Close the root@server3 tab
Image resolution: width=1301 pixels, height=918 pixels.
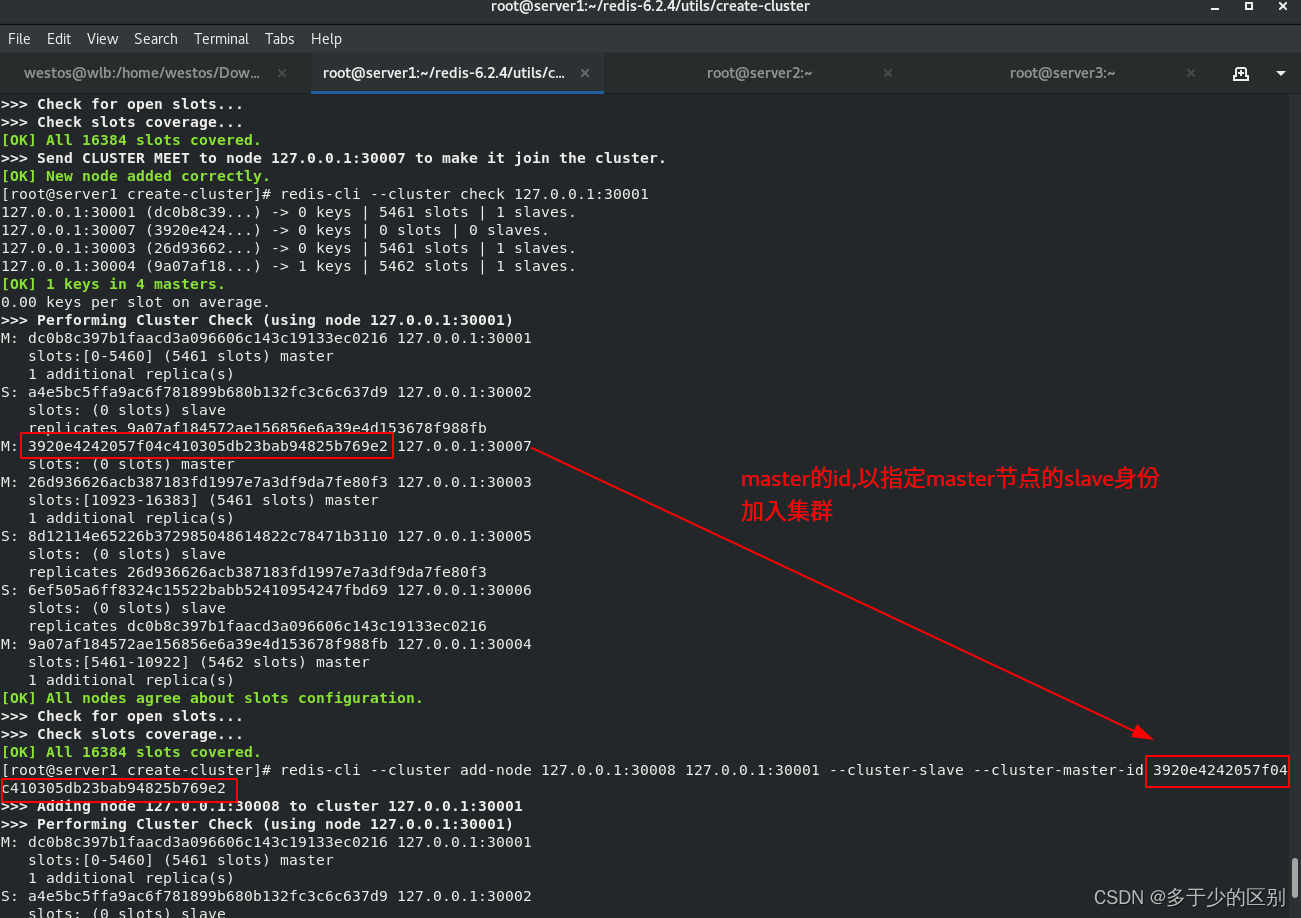point(1191,73)
